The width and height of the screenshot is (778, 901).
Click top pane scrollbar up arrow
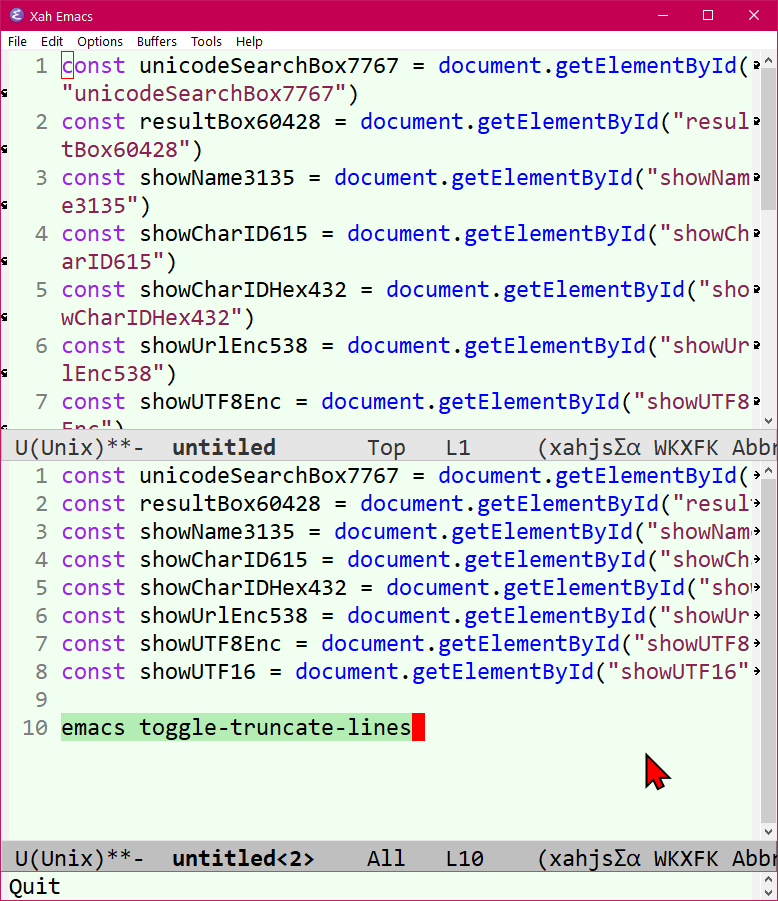[x=768, y=60]
